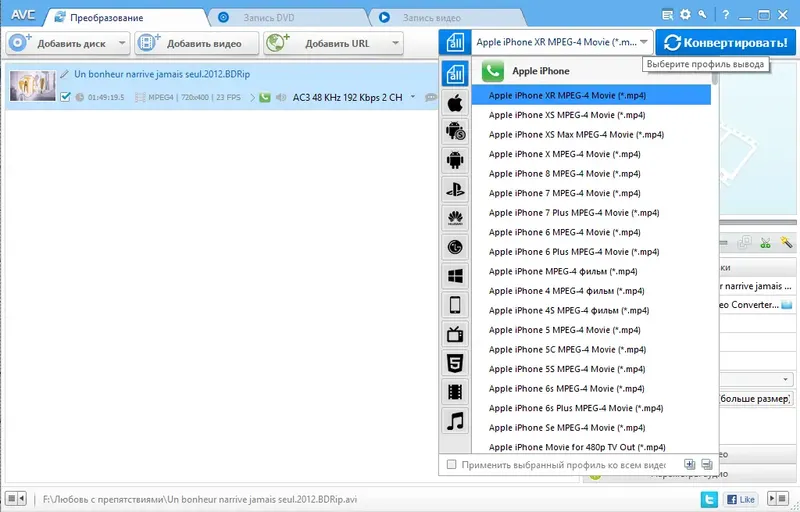Click the output path text in status bar
800x512 pixels.
199,499
